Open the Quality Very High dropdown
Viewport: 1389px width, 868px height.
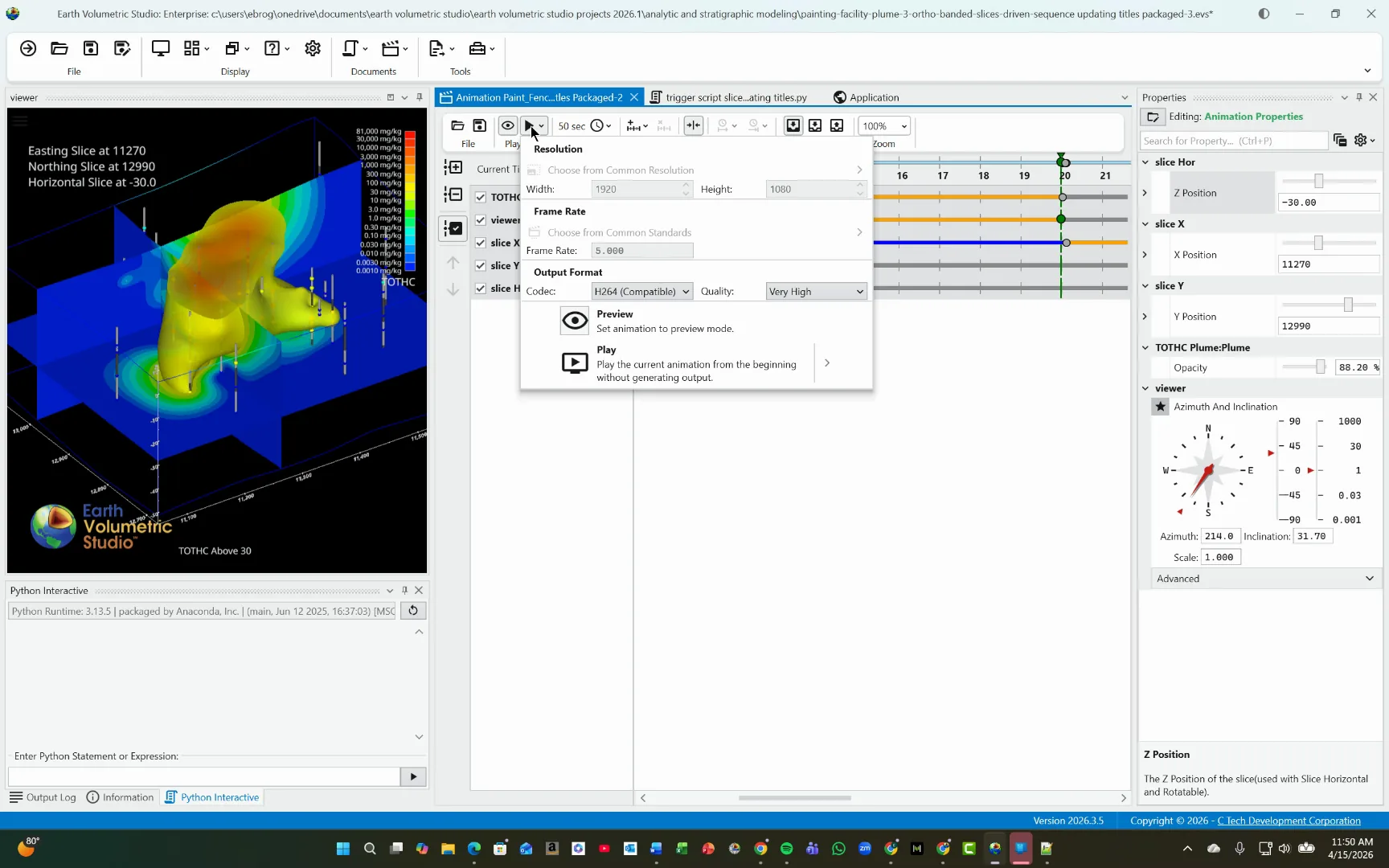pos(816,292)
